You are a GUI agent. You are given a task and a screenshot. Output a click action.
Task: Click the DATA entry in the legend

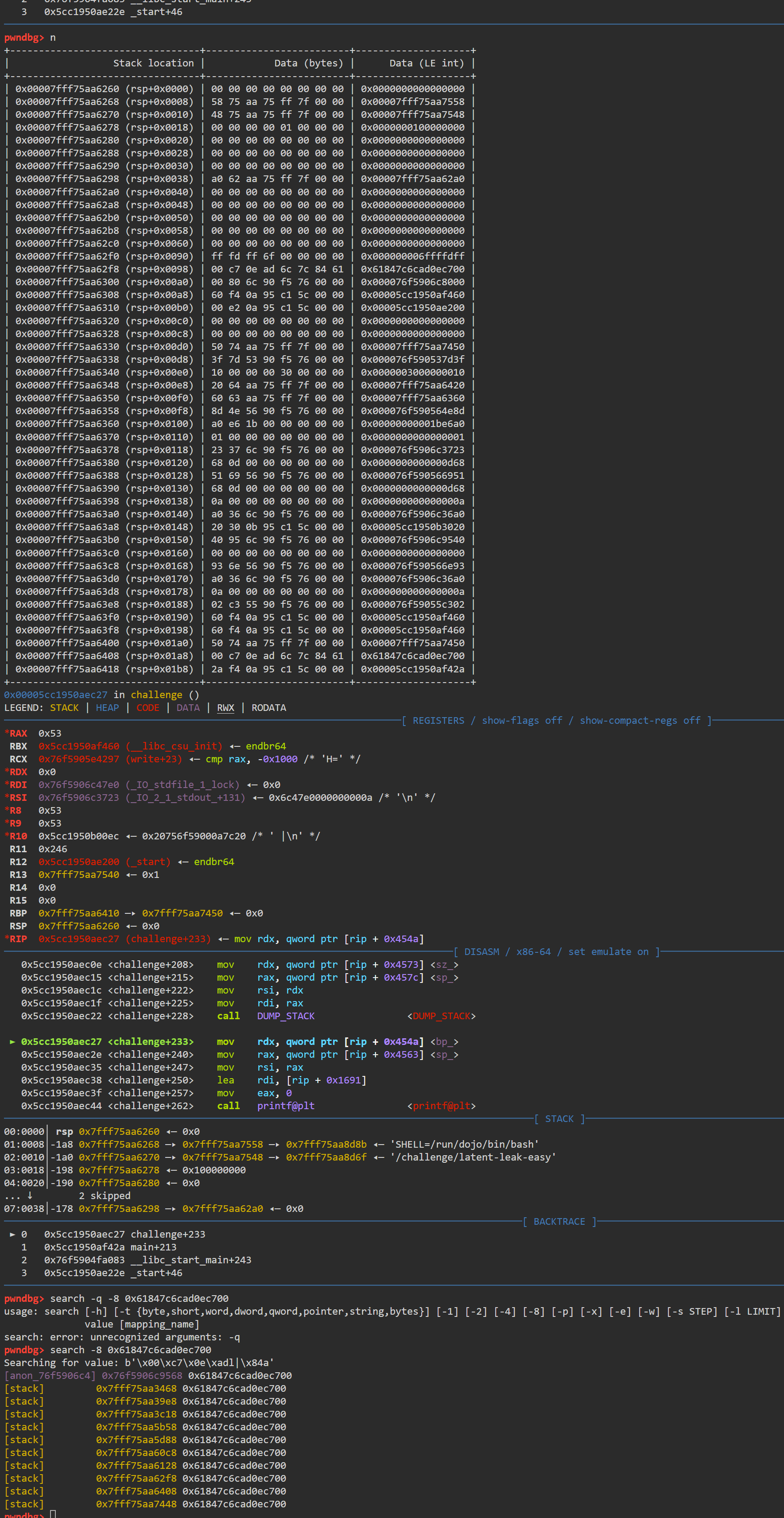pos(188,707)
